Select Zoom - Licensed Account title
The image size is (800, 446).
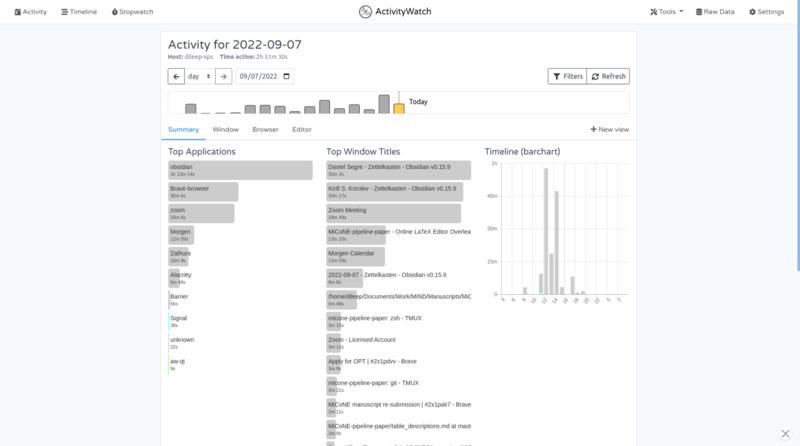(x=361, y=343)
